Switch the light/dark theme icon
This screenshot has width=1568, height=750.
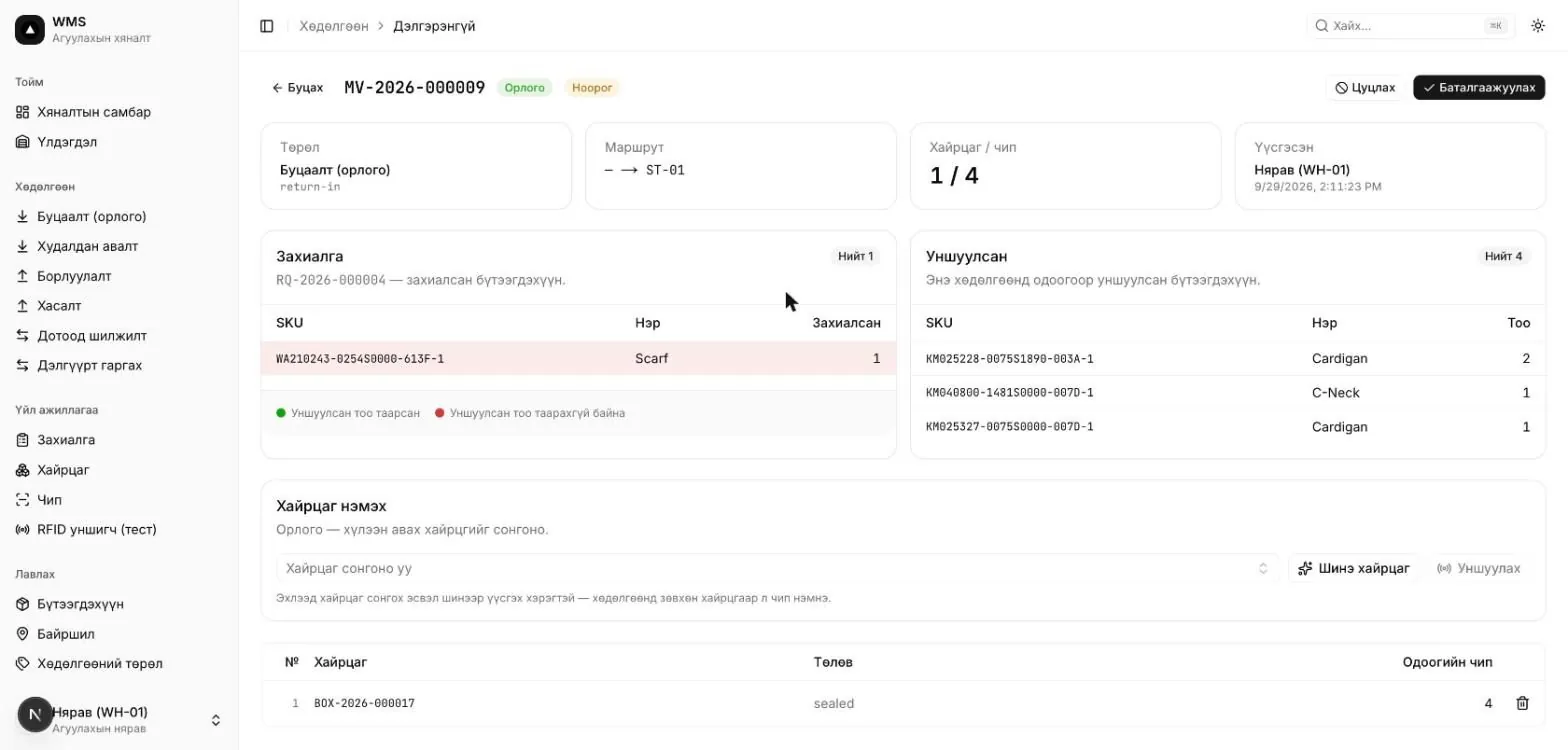point(1538,26)
